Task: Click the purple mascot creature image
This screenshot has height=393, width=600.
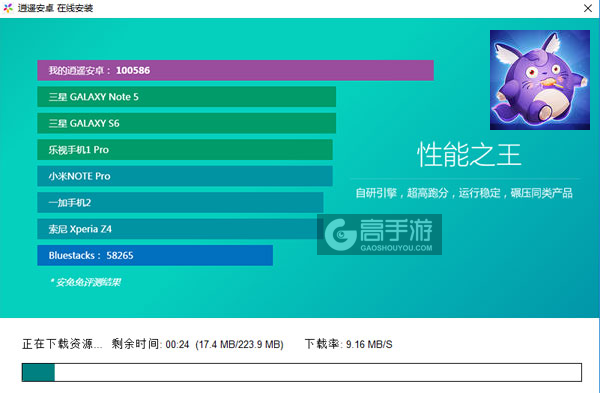Action: (x=540, y=80)
